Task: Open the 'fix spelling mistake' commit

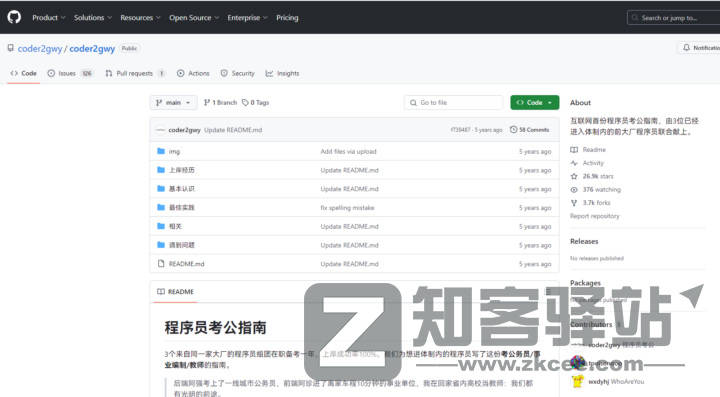Action: pyautogui.click(x=347, y=208)
